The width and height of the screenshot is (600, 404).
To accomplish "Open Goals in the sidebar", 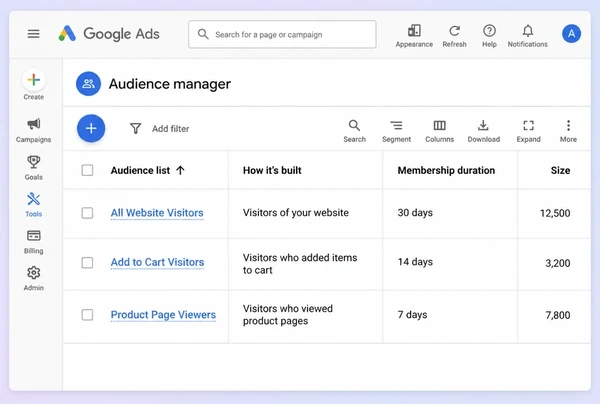I will tap(34, 168).
